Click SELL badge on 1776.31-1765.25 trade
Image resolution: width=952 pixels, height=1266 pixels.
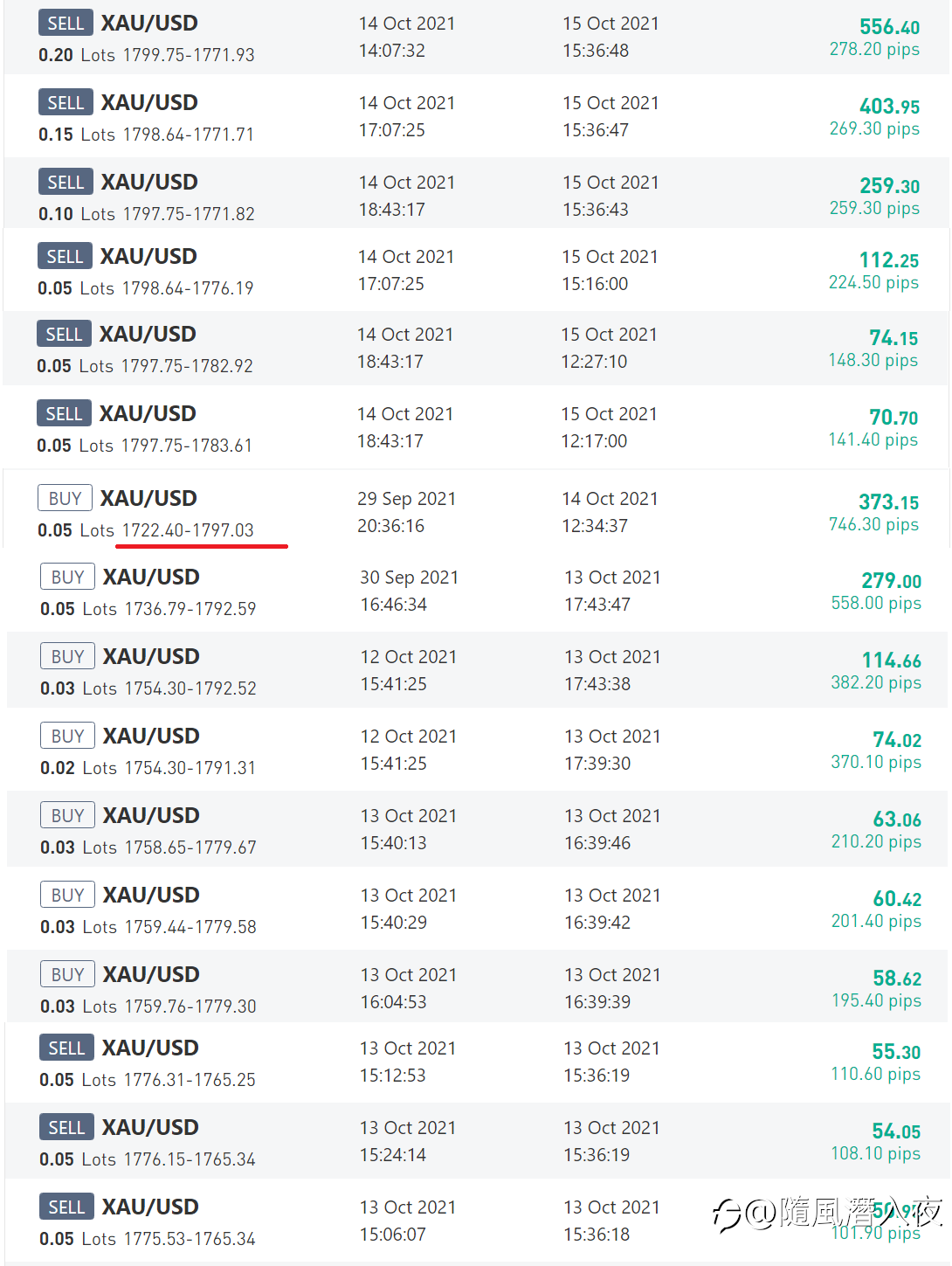click(66, 1048)
